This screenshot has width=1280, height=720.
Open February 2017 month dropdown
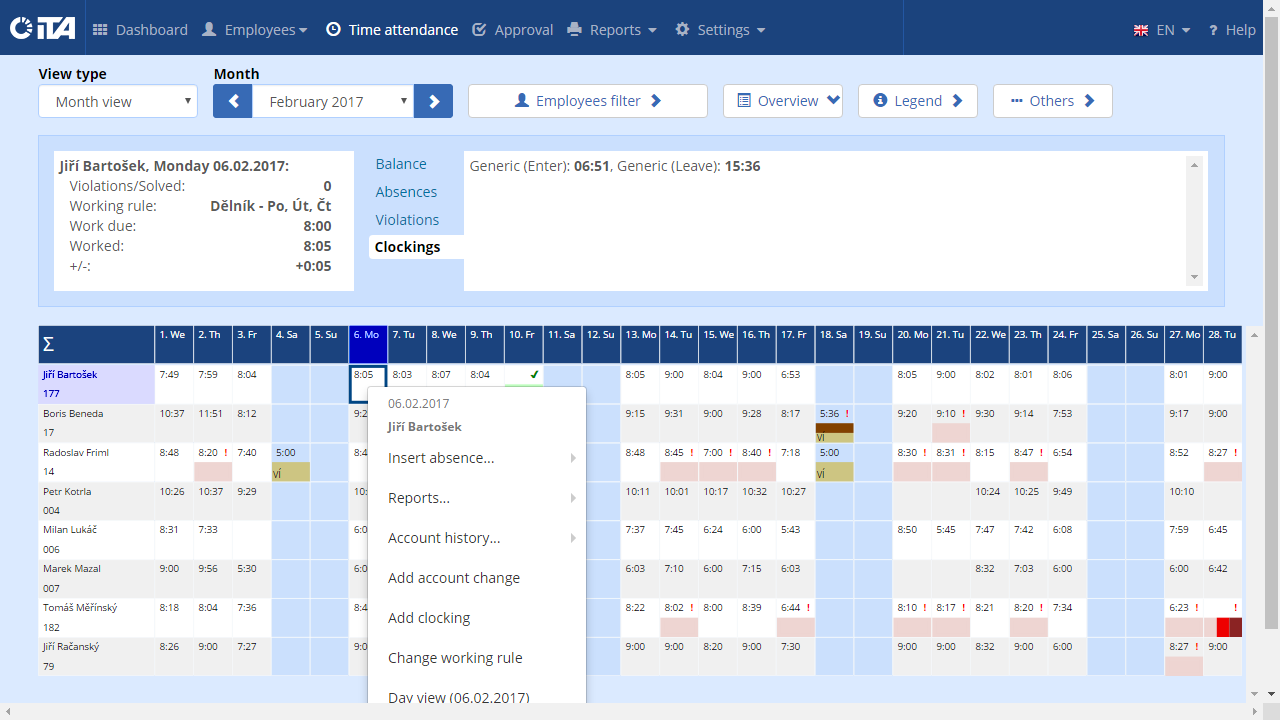(x=333, y=101)
